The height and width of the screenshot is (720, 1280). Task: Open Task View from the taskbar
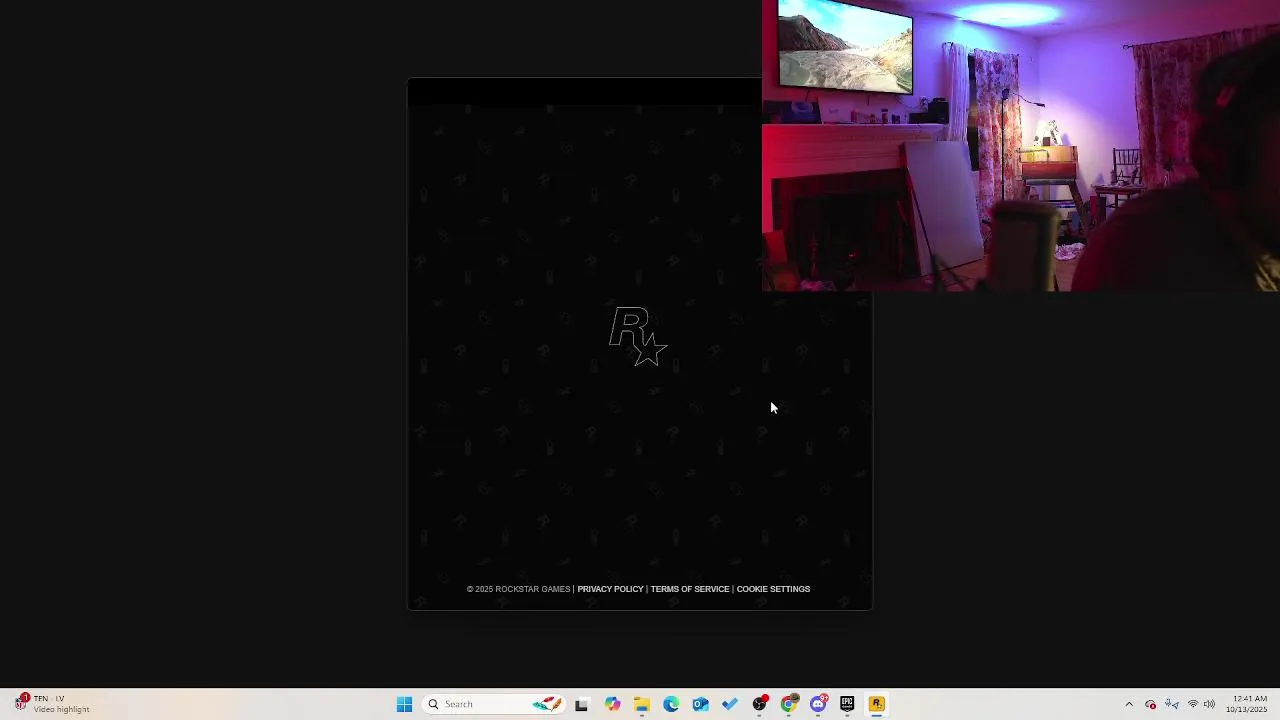click(581, 704)
